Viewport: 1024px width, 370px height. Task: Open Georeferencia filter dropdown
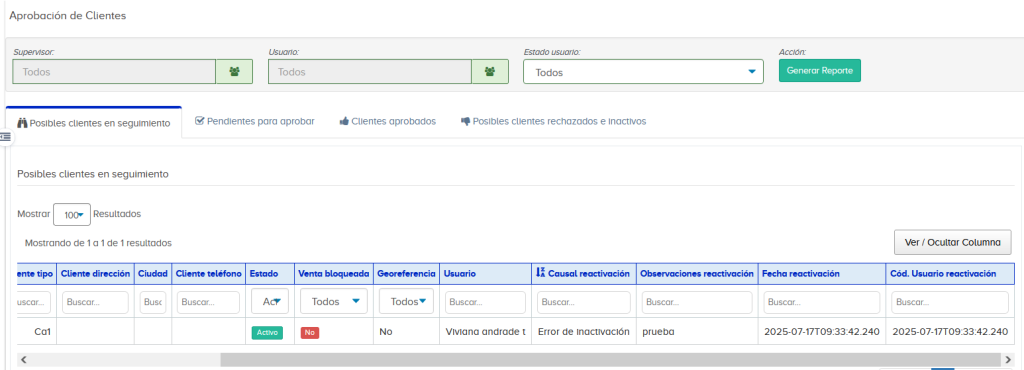(407, 301)
